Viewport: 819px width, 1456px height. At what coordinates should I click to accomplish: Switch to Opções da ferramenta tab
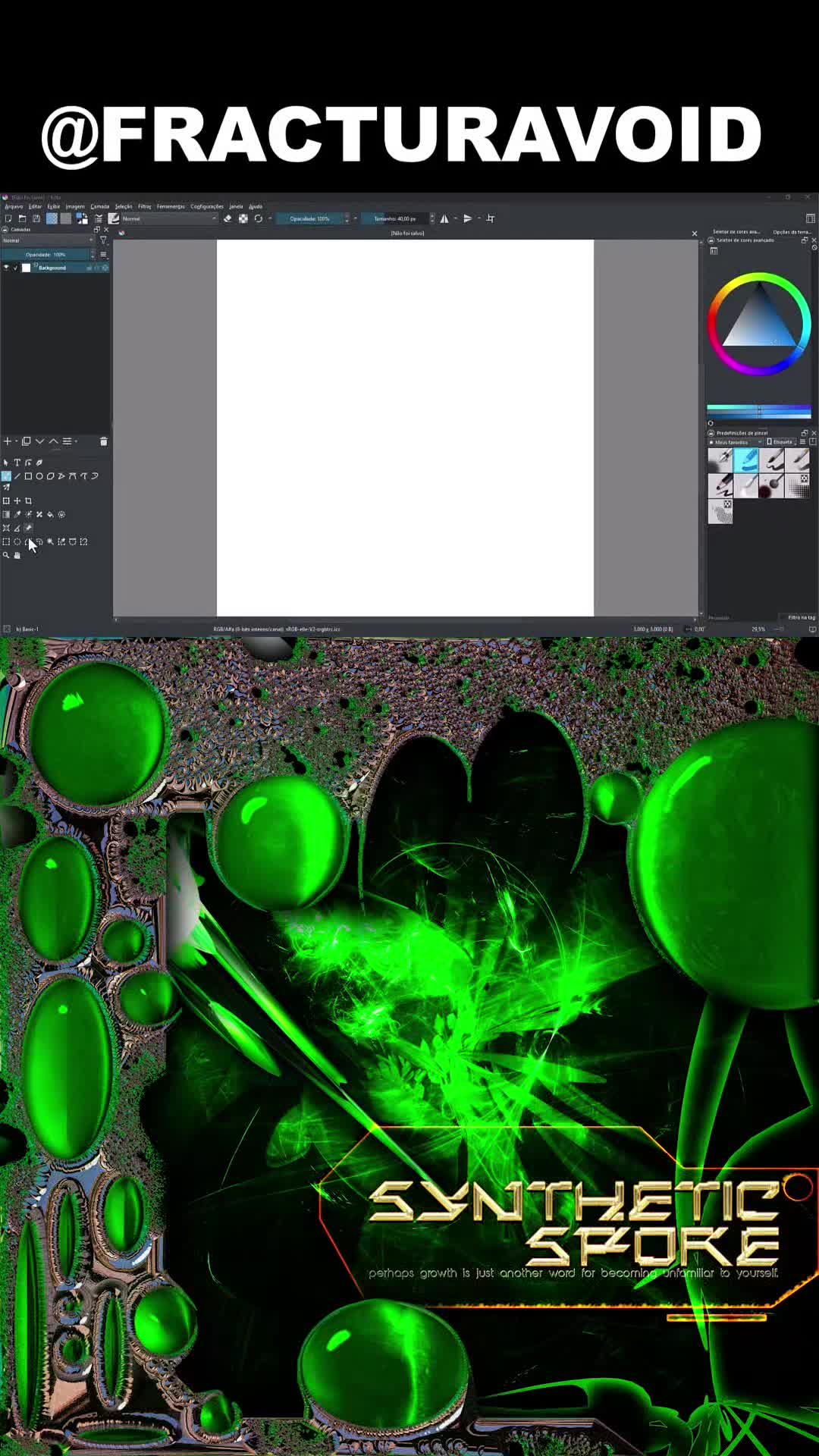(792, 232)
